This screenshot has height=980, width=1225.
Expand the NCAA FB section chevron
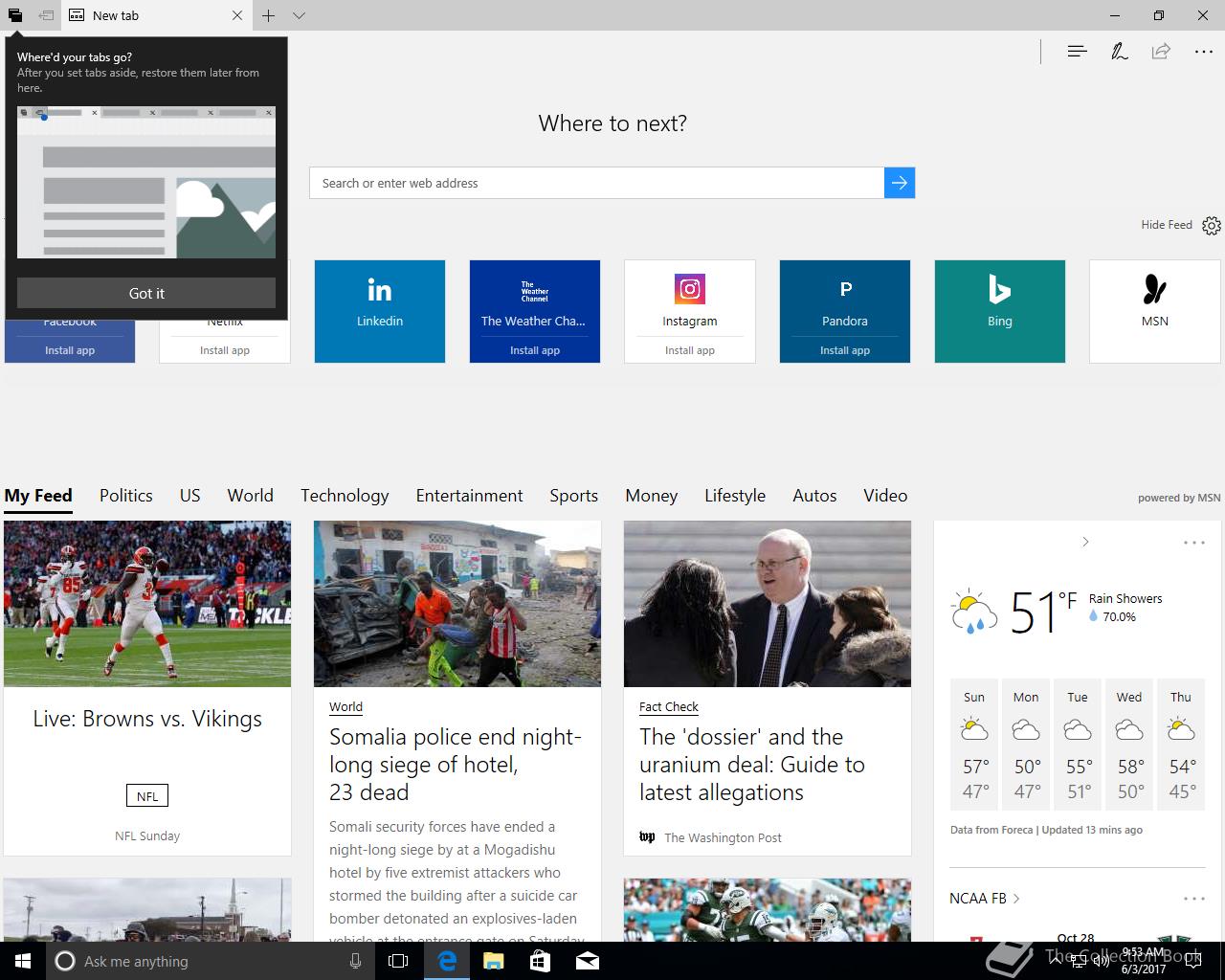(1016, 899)
